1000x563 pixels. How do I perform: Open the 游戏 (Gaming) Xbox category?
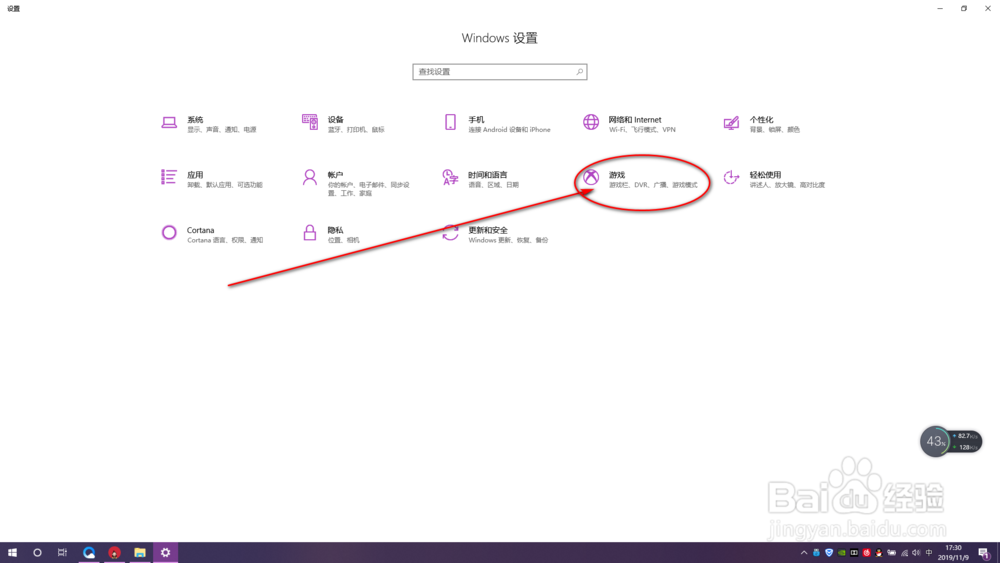point(640,179)
